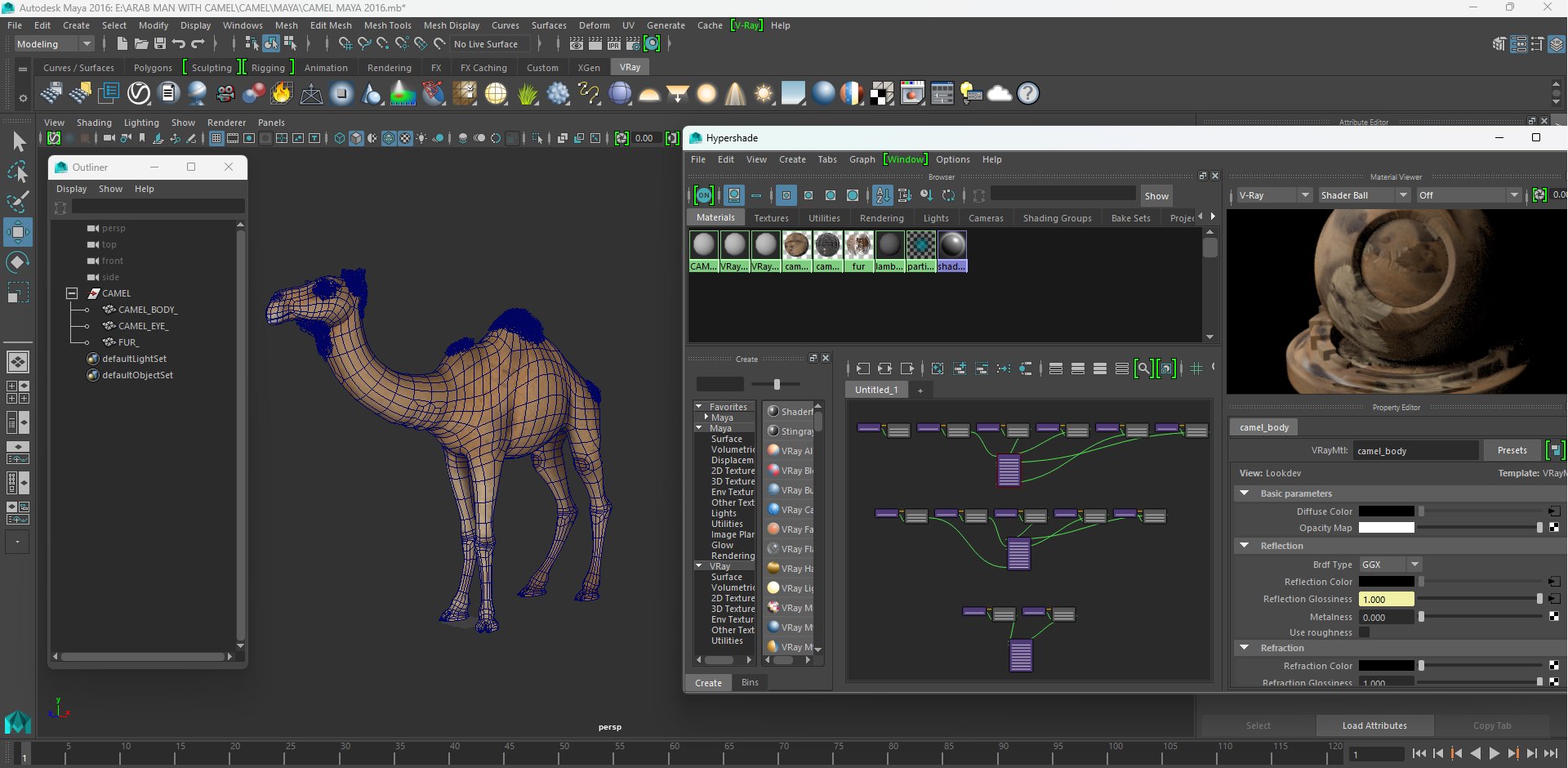Toggle the Use roughness checkbox

[x=1364, y=632]
